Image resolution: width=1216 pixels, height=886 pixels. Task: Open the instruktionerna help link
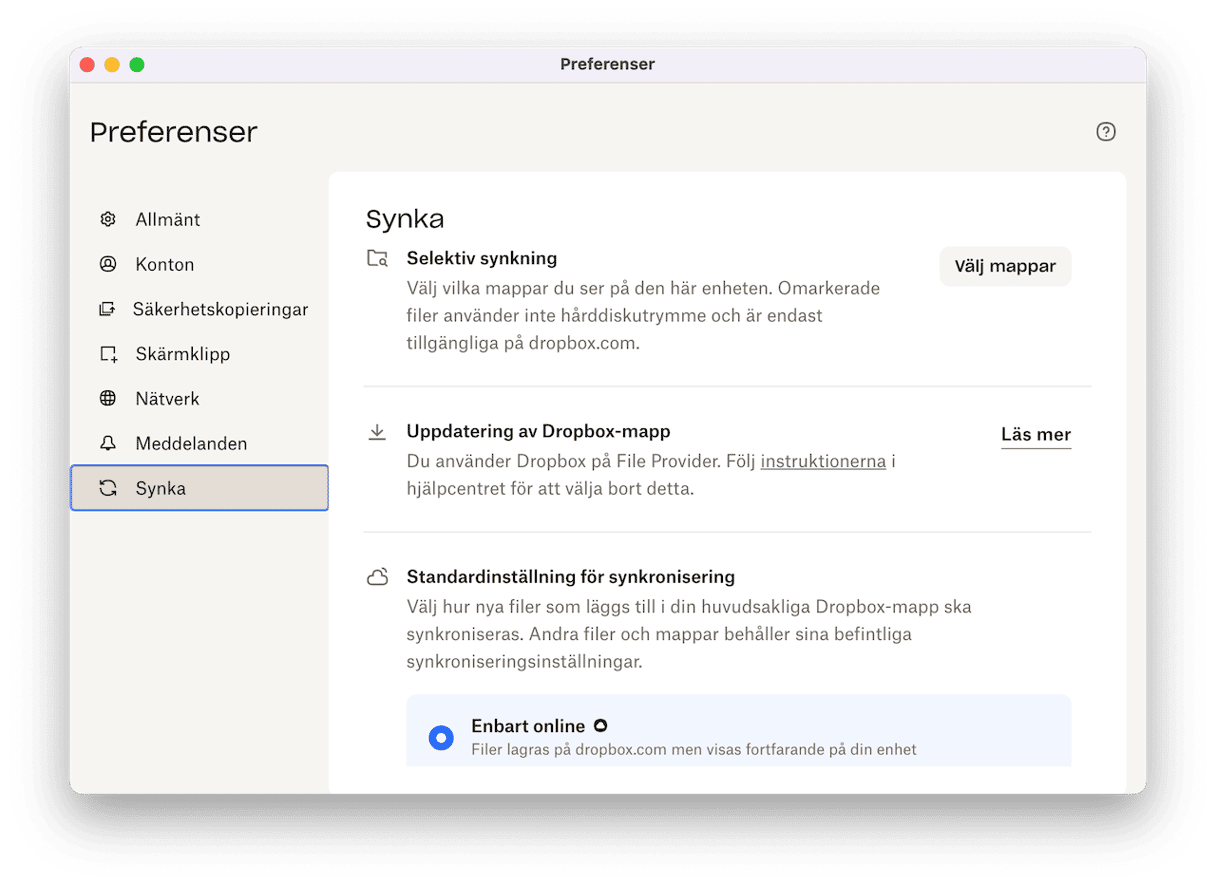[823, 461]
